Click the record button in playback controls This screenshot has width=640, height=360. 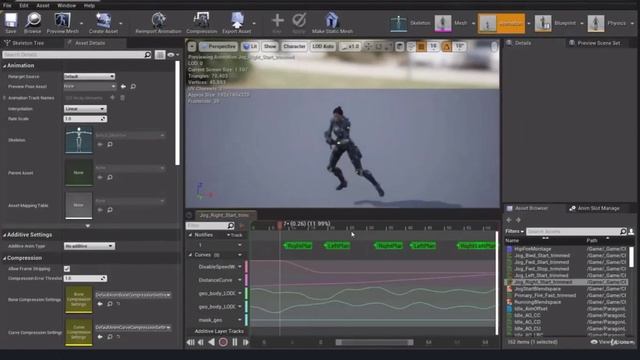223,342
